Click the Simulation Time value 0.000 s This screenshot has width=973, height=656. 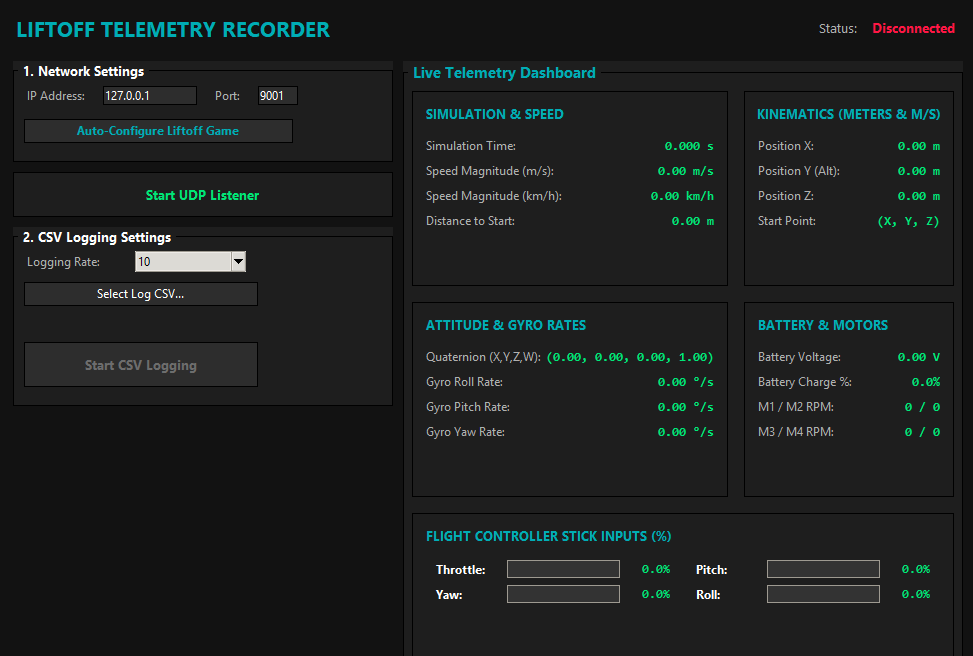point(689,146)
